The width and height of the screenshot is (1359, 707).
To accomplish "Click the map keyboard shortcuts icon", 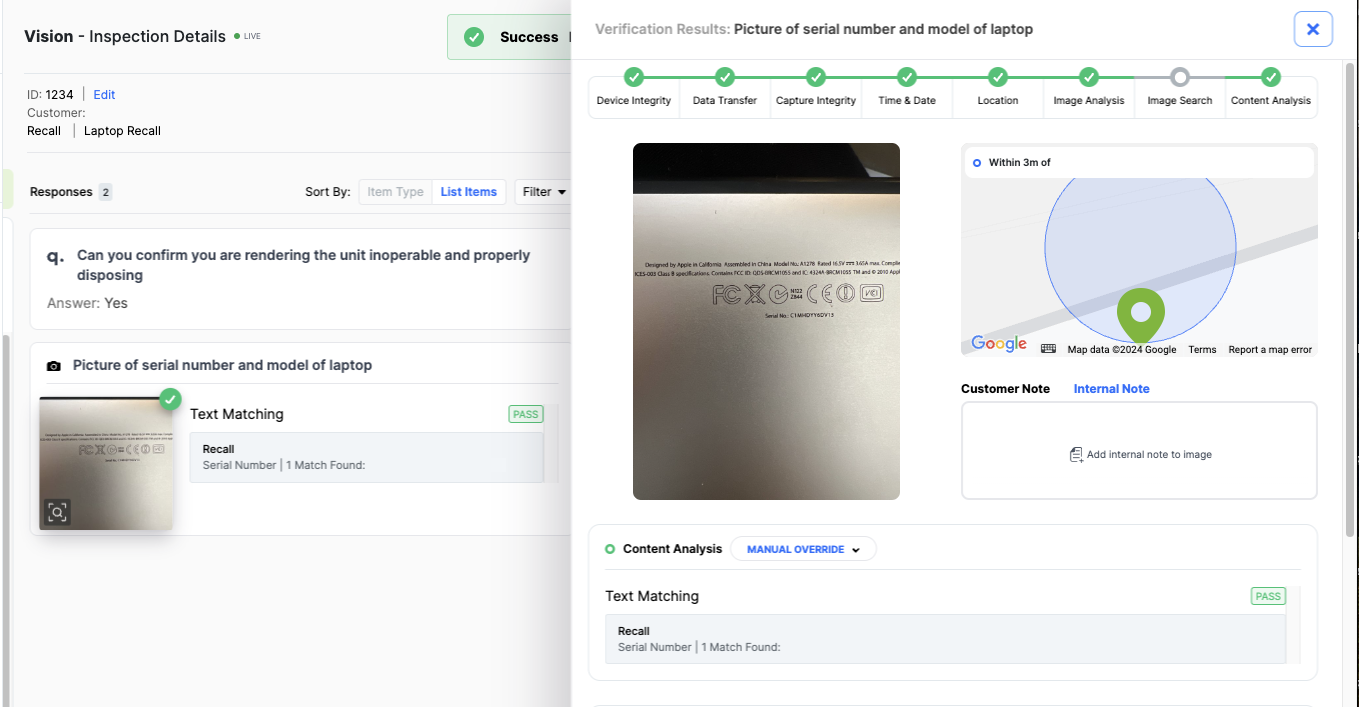I will click(1048, 349).
